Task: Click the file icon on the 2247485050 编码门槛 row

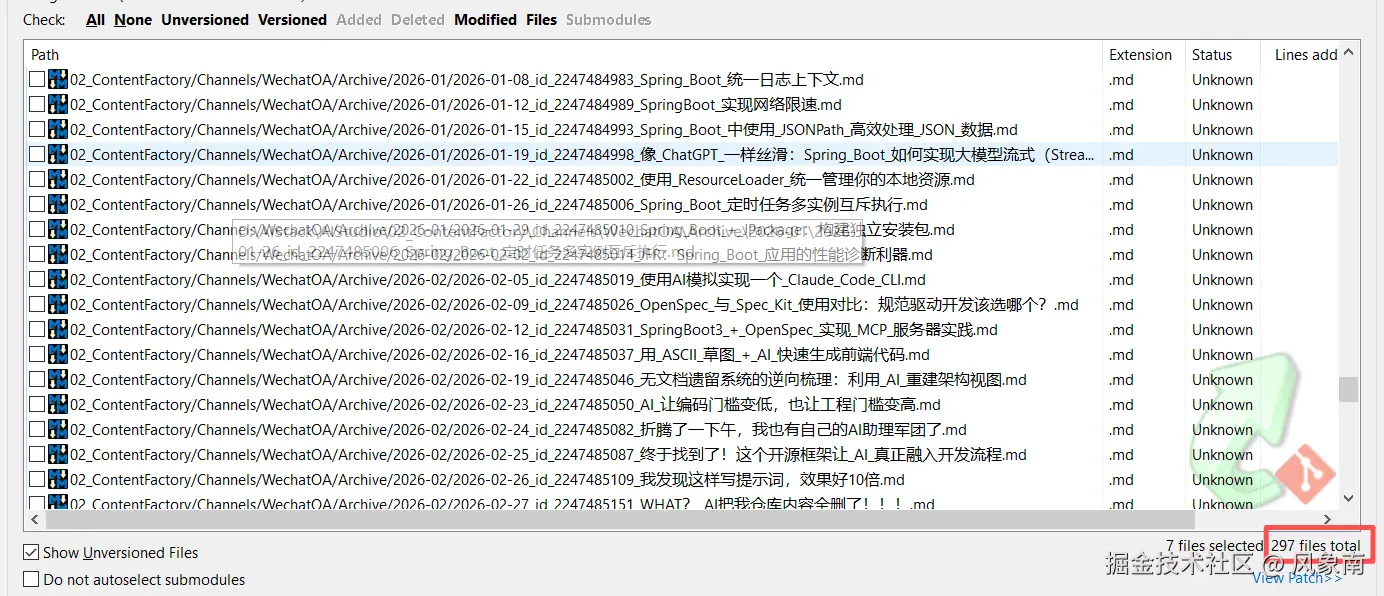Action: (58, 405)
